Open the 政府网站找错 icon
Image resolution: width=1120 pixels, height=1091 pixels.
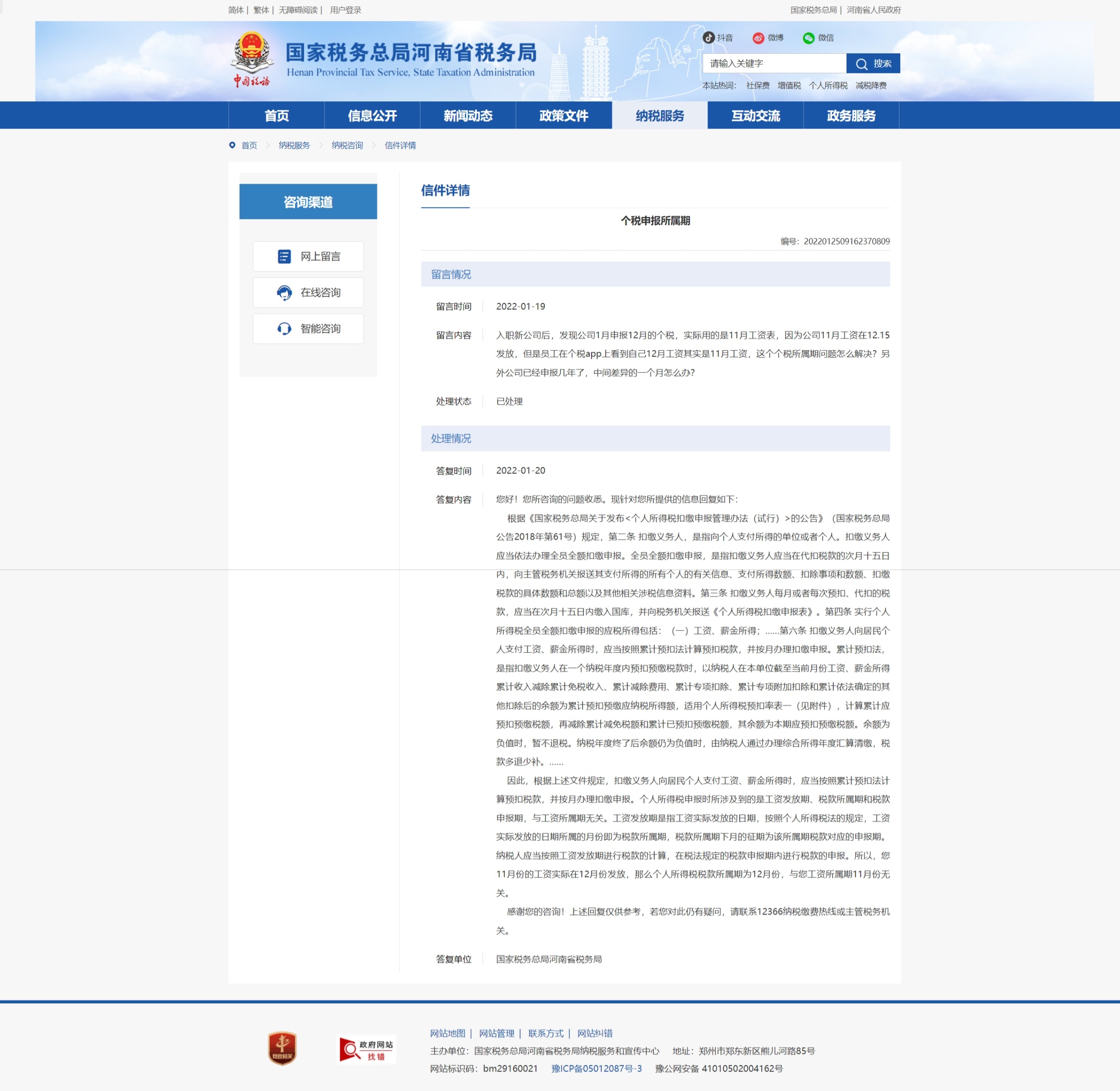pyautogui.click(x=366, y=1050)
